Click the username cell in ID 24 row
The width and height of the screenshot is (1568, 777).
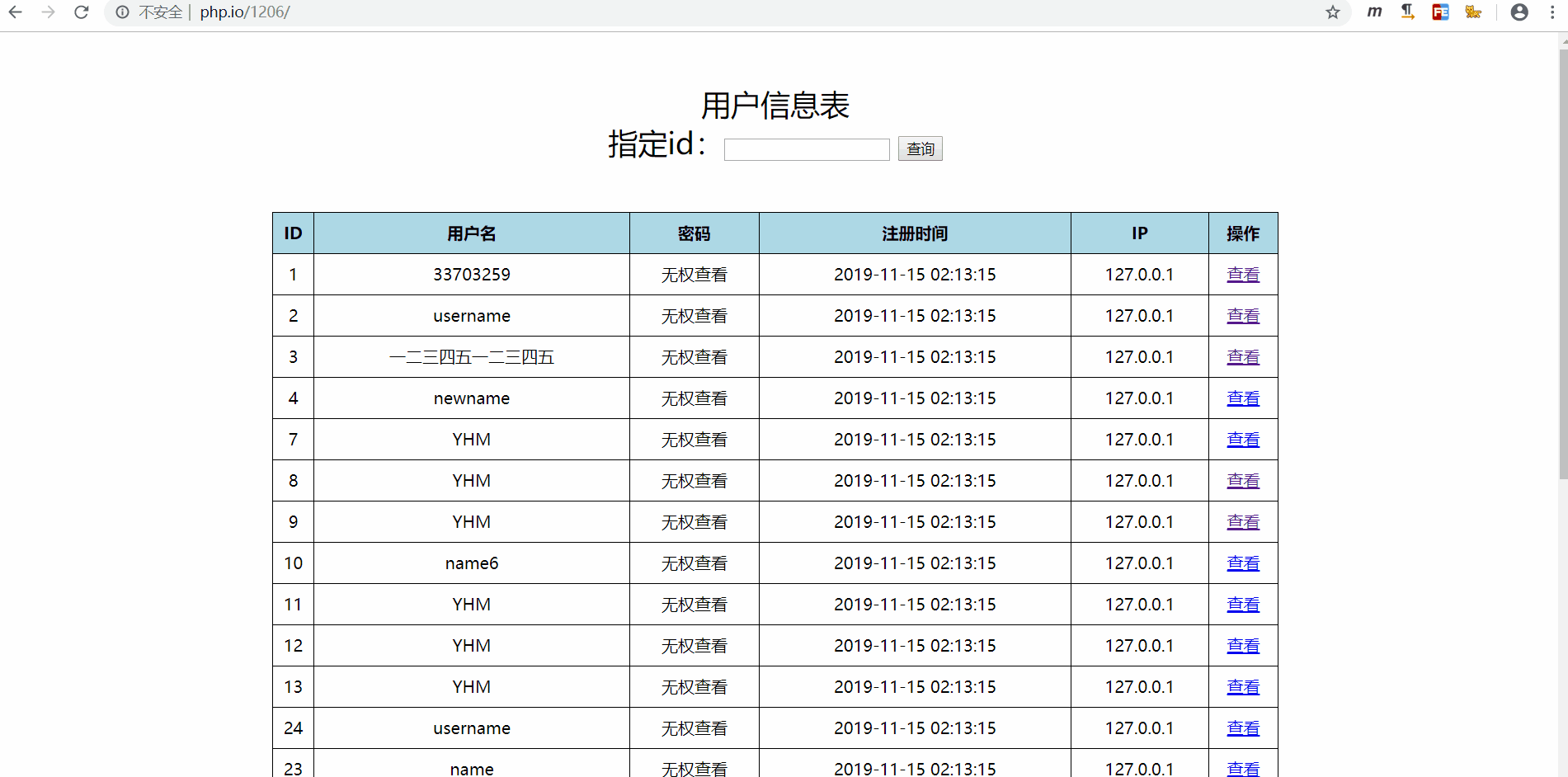(x=472, y=728)
